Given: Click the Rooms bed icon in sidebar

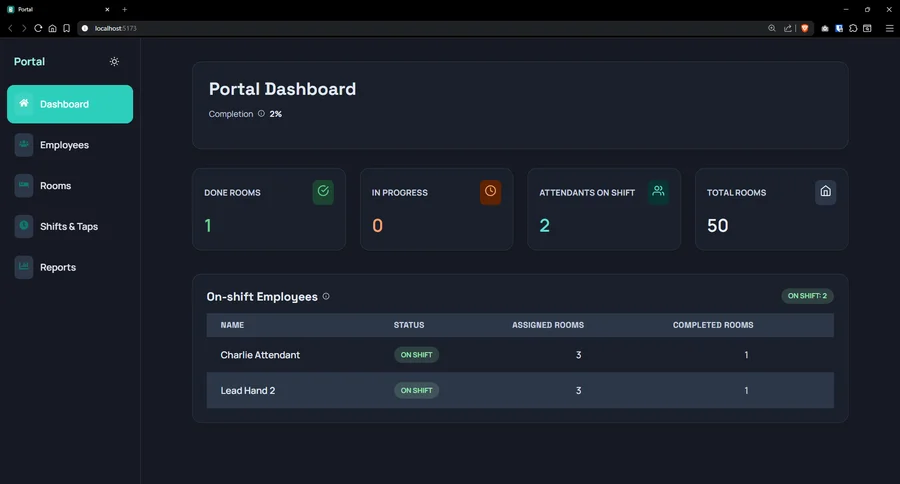Looking at the screenshot, I should 24,185.
